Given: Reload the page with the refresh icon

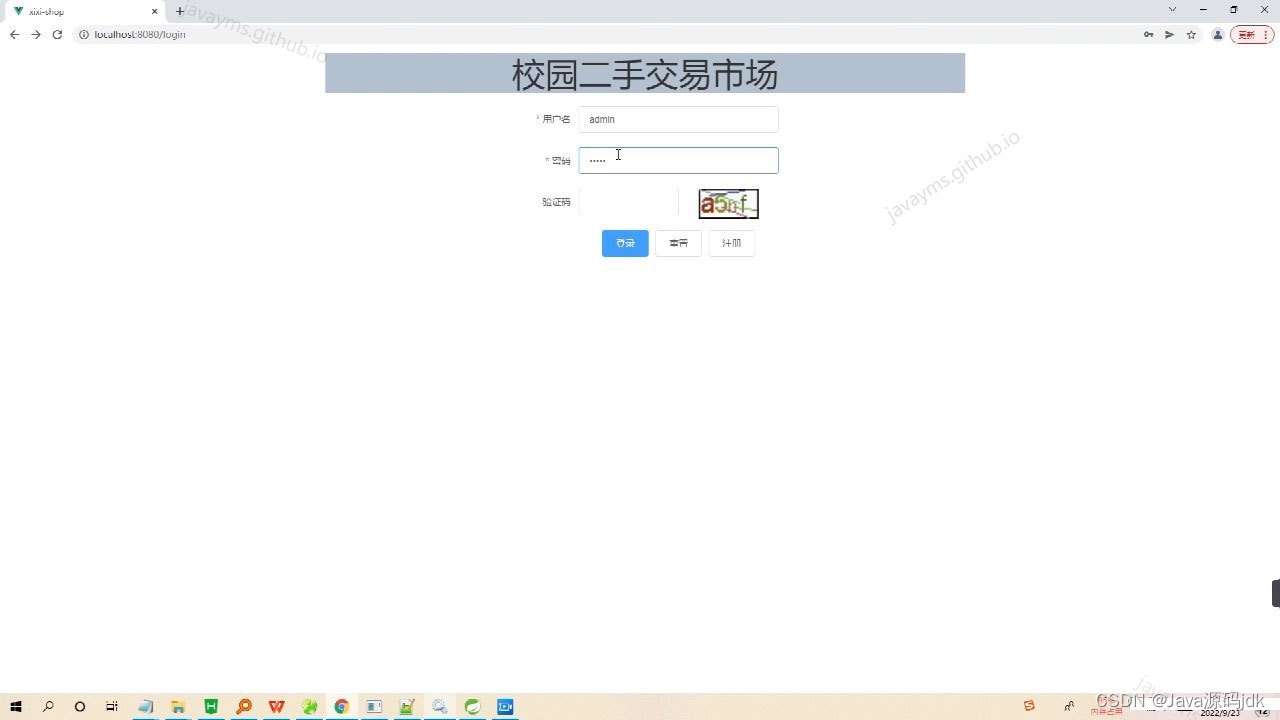Looking at the screenshot, I should click(x=58, y=34).
